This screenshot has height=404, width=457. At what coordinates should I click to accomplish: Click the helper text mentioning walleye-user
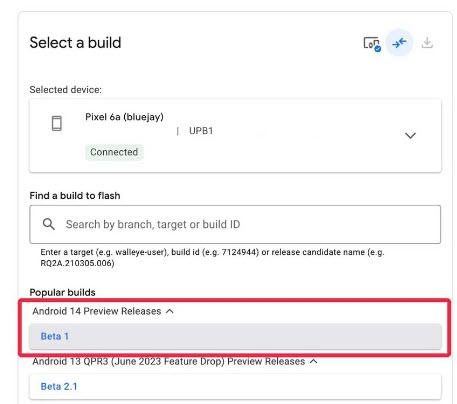212,257
